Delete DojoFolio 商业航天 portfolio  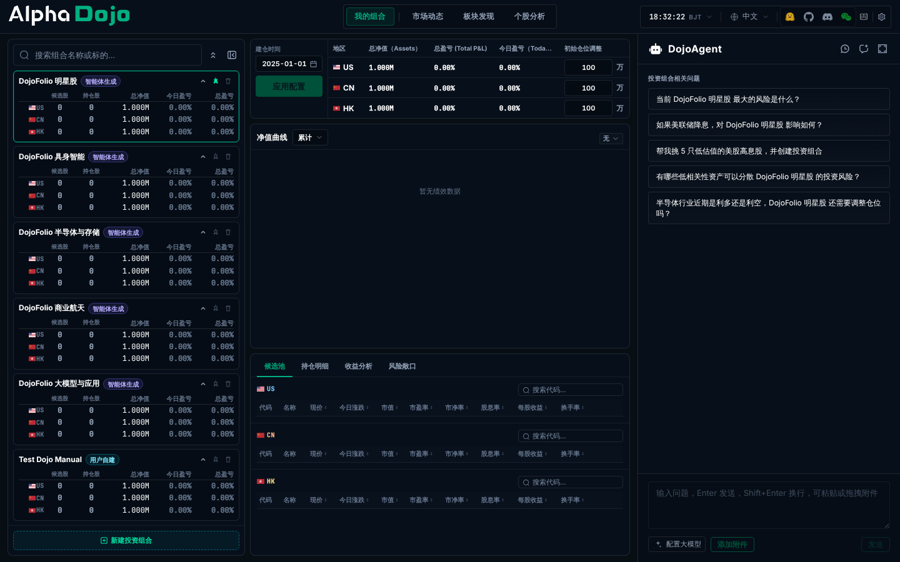[x=228, y=308]
